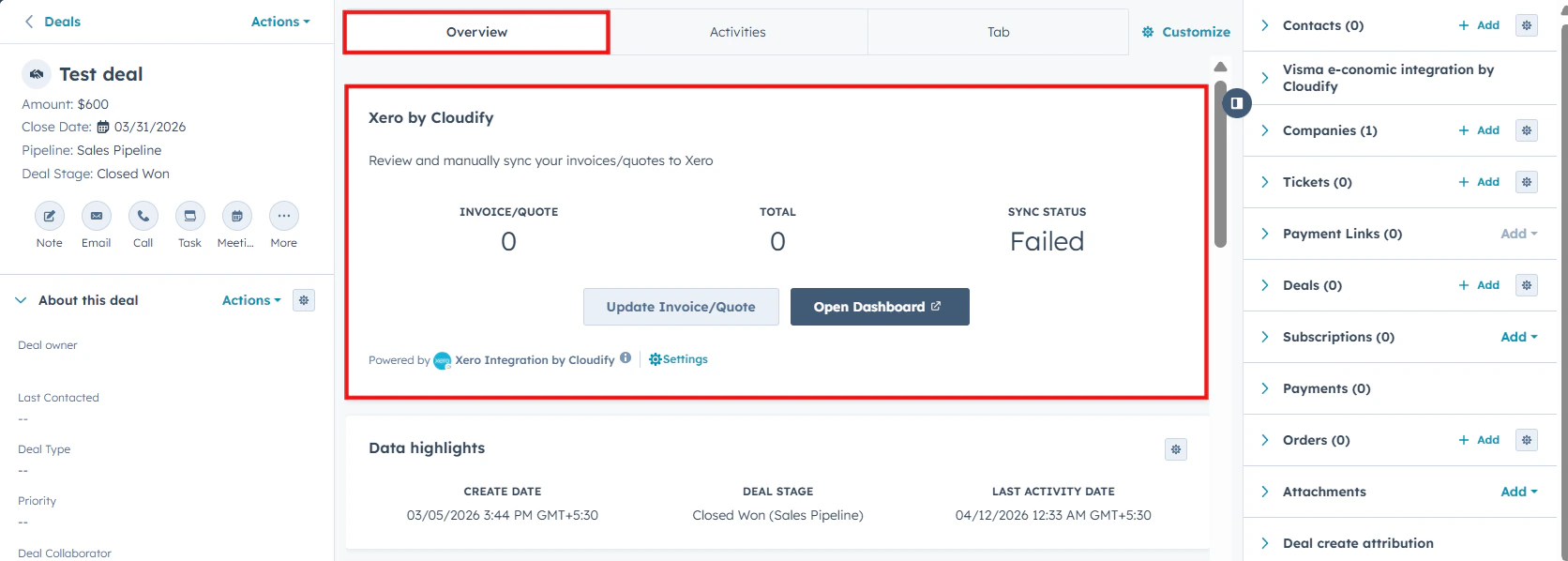
Task: Expand the Subscriptions (0) section
Action: coord(1265,337)
